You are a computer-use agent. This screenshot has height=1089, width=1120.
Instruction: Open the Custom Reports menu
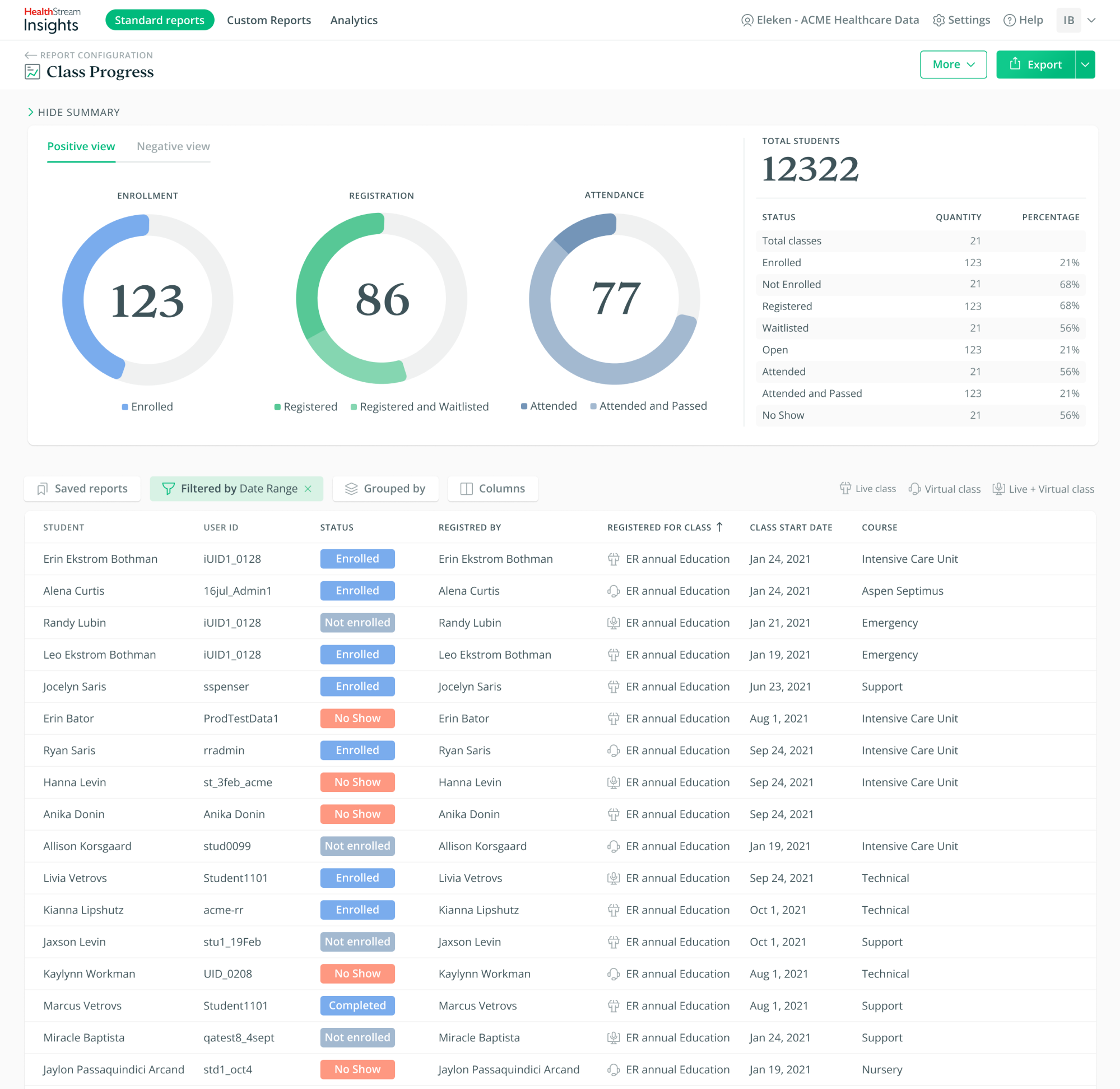click(x=269, y=20)
